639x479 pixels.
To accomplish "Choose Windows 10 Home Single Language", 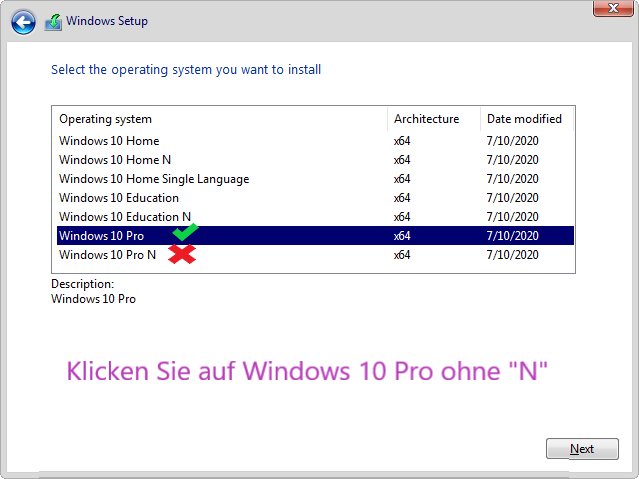I will pyautogui.click(x=315, y=179).
